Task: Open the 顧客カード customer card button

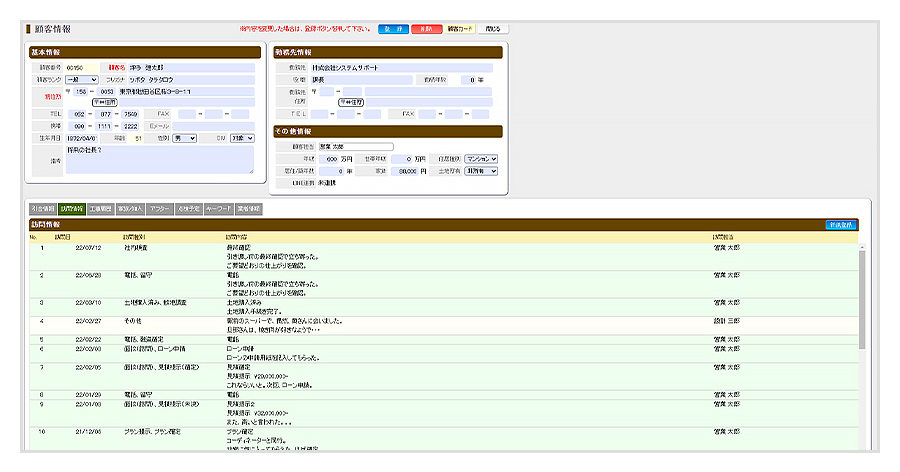Action: pos(460,29)
